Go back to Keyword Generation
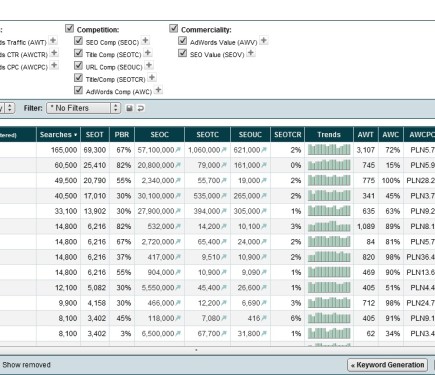Screen dimensions: 435x375 (387, 365)
